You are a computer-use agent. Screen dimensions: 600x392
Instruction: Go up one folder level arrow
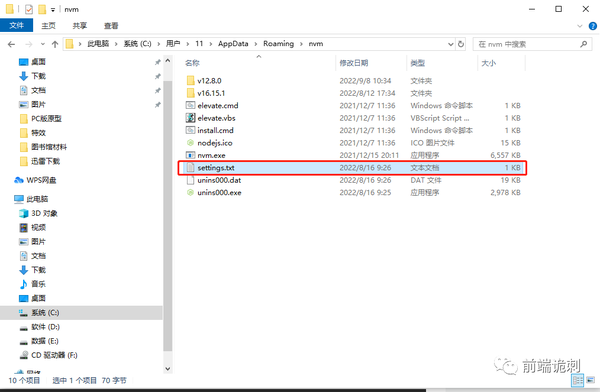(x=55, y=44)
